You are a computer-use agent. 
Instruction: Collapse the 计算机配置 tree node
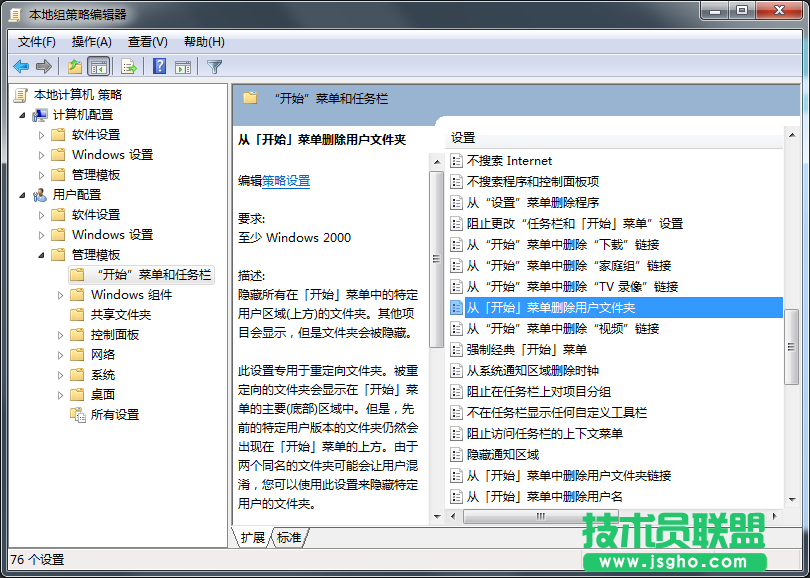(x=24, y=114)
